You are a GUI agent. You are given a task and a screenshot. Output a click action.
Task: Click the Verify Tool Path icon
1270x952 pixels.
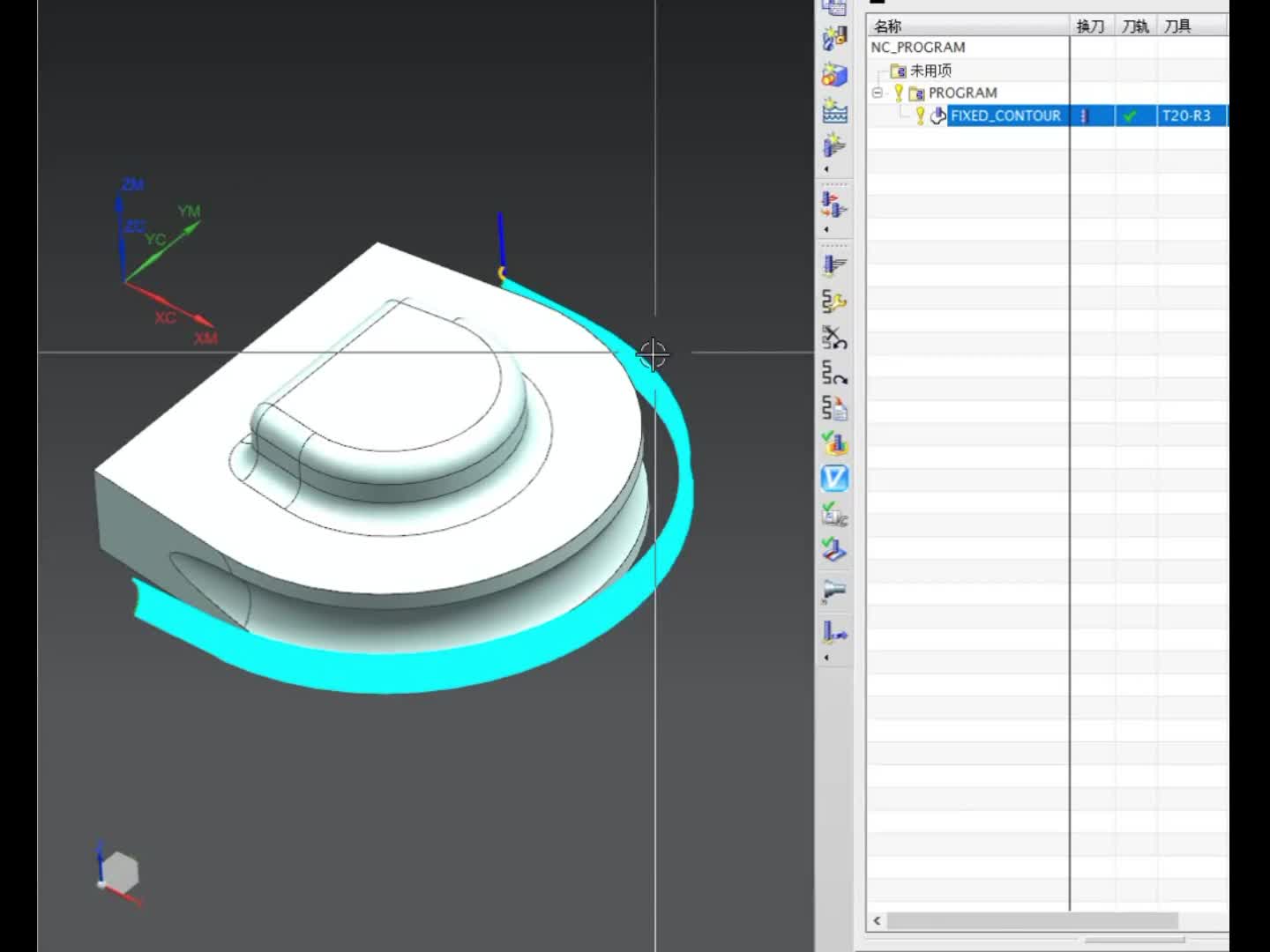pyautogui.click(x=834, y=443)
